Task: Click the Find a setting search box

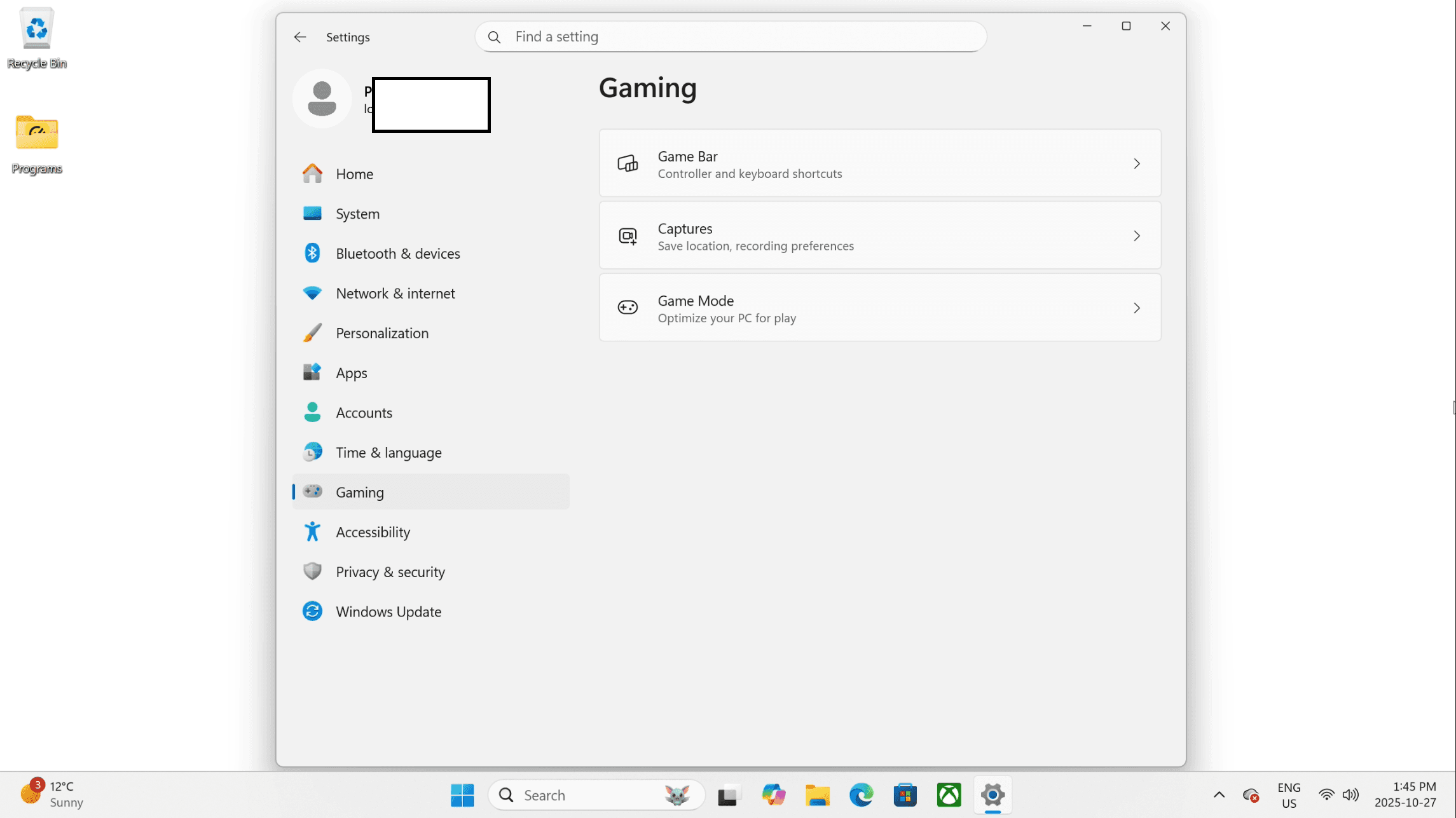Action: pos(731,37)
